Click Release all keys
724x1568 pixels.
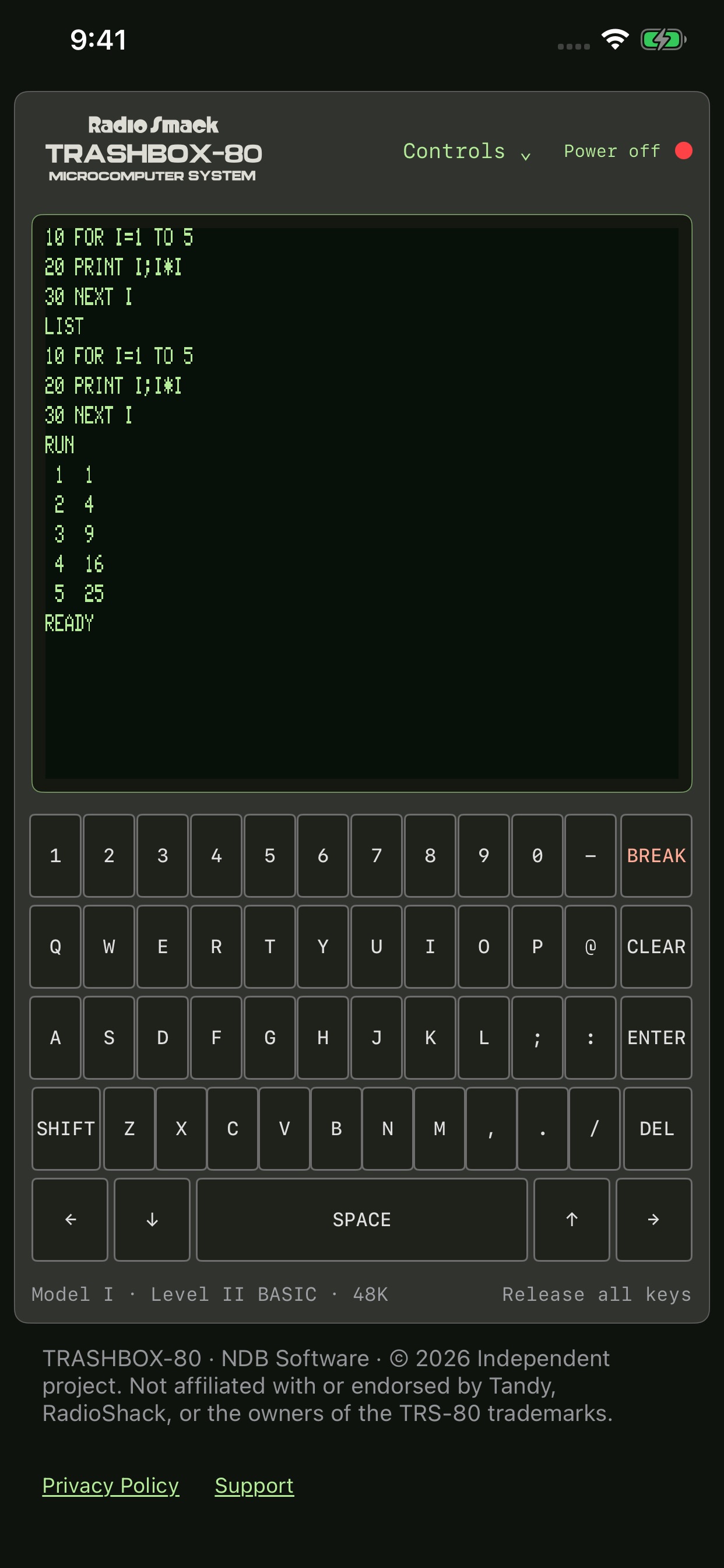click(x=596, y=1294)
